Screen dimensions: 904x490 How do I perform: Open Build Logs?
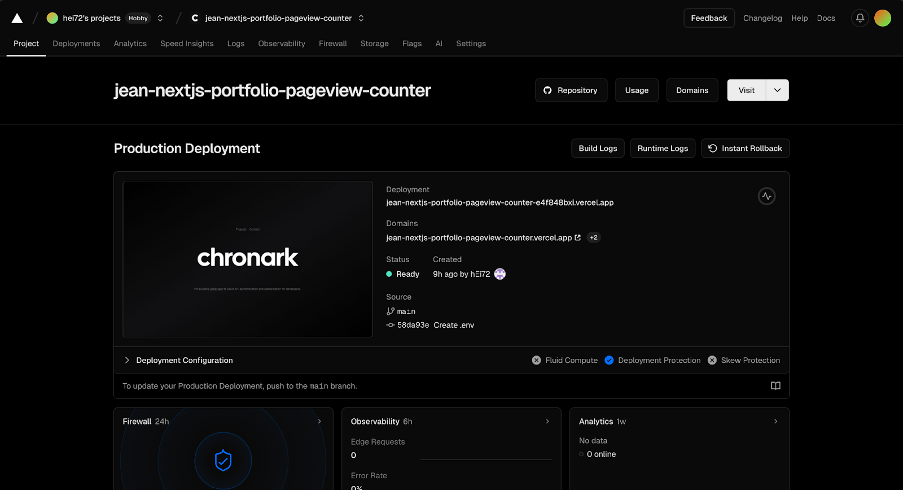(x=597, y=149)
